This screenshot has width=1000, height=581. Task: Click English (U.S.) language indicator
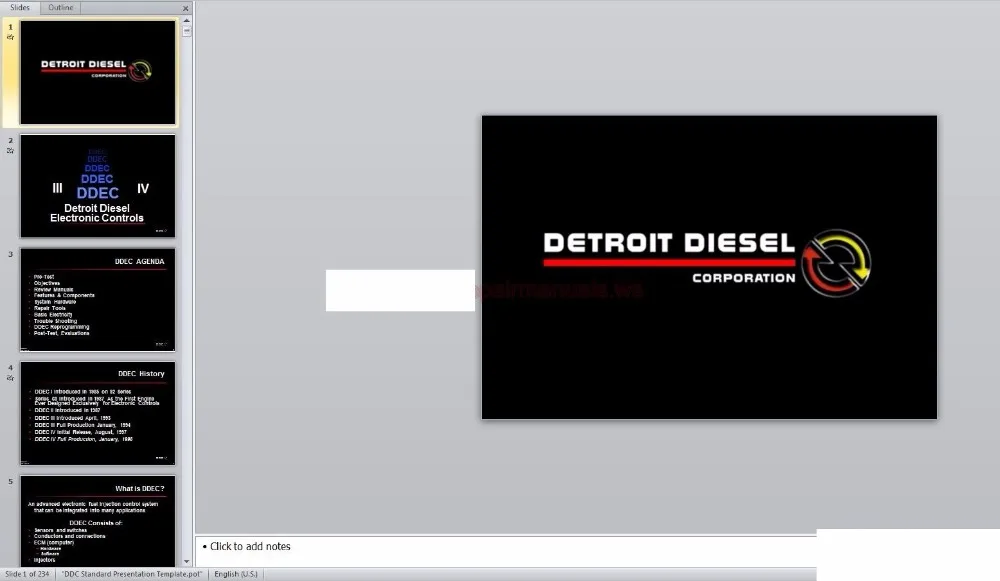click(236, 574)
